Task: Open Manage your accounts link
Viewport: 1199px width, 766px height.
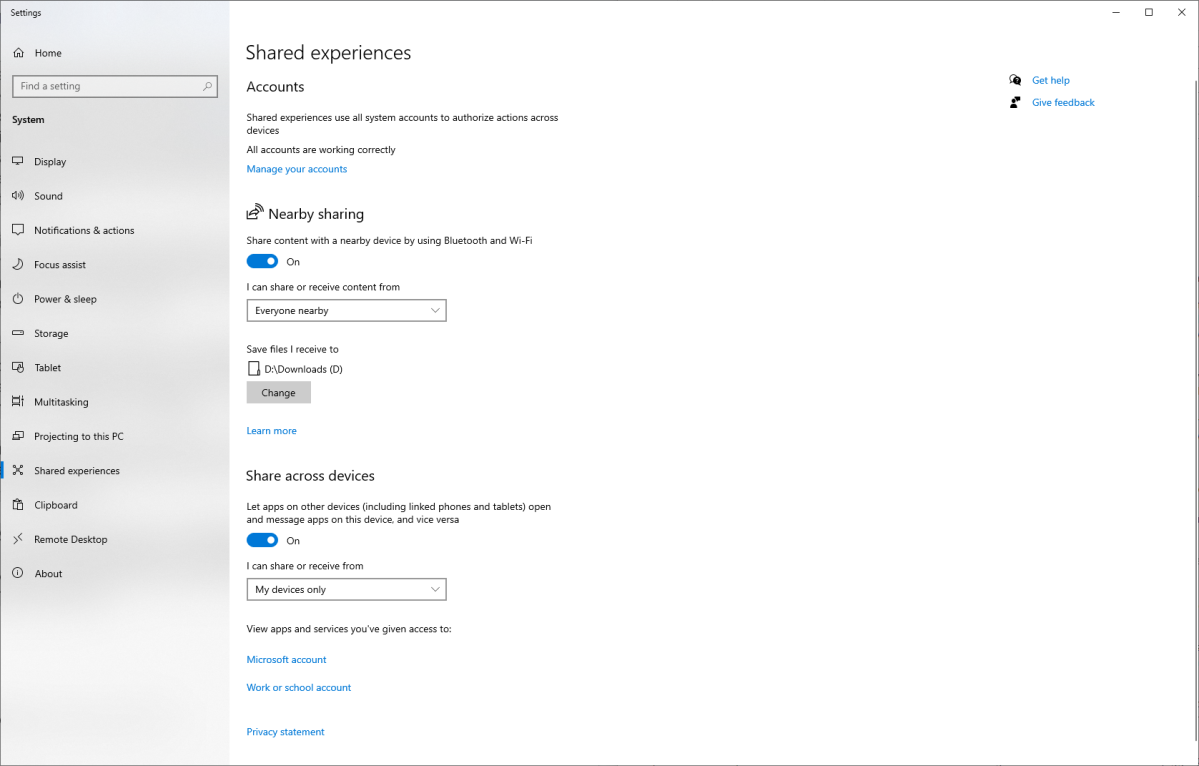Action: 297,169
